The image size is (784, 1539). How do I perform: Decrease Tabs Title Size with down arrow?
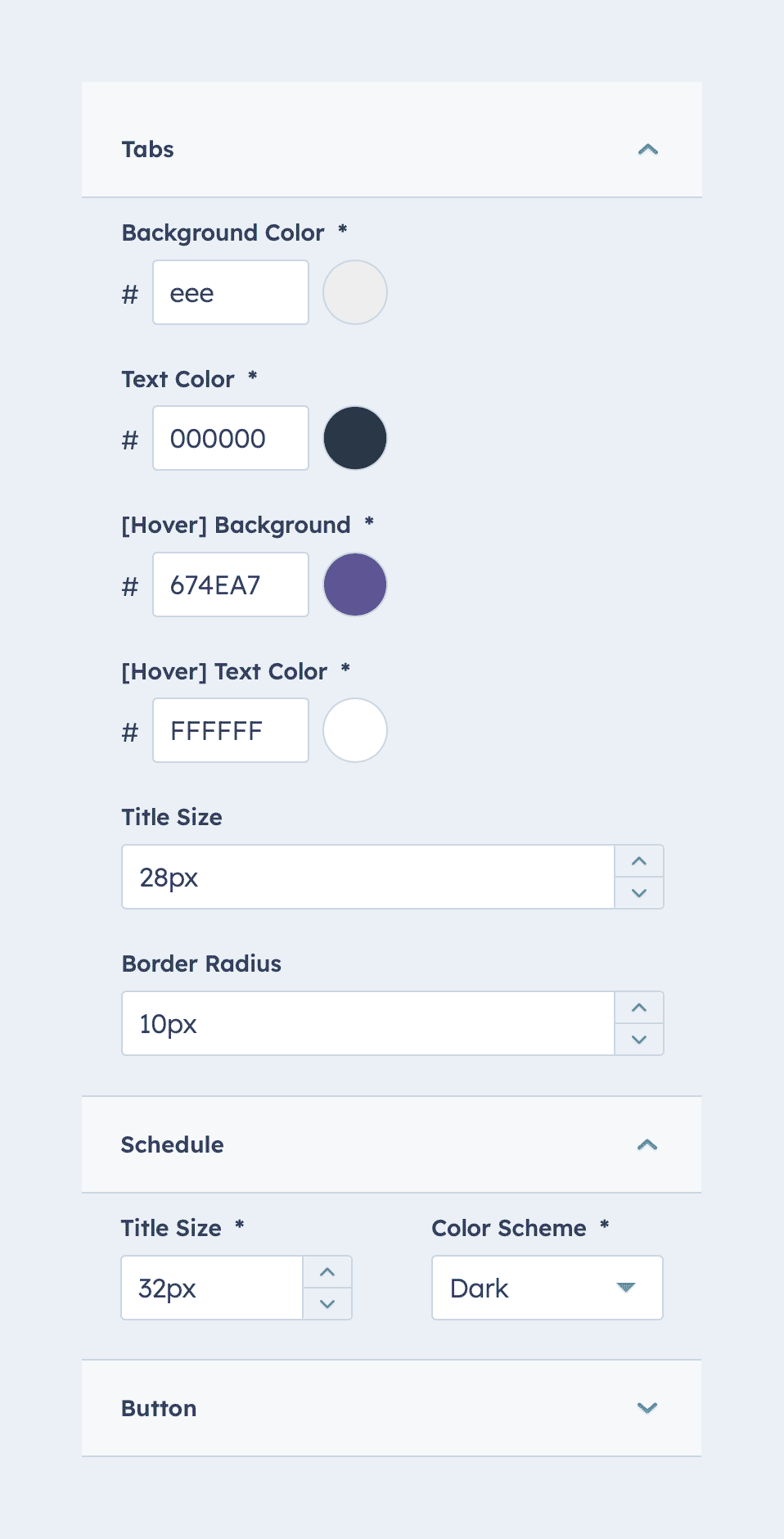click(x=639, y=893)
